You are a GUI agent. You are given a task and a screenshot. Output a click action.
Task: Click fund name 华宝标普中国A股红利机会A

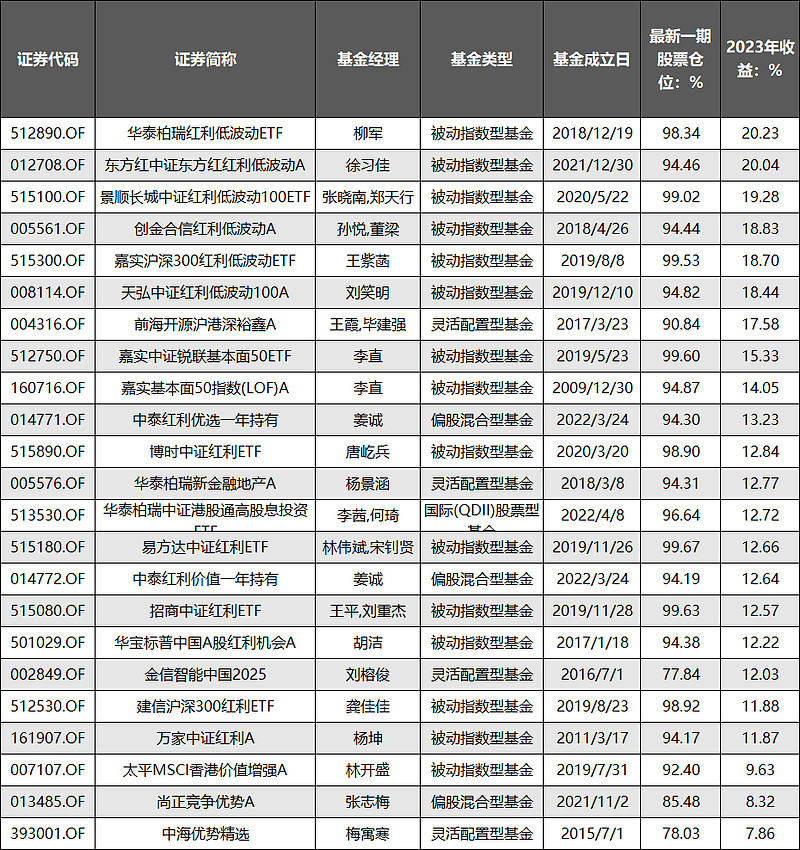(x=205, y=643)
